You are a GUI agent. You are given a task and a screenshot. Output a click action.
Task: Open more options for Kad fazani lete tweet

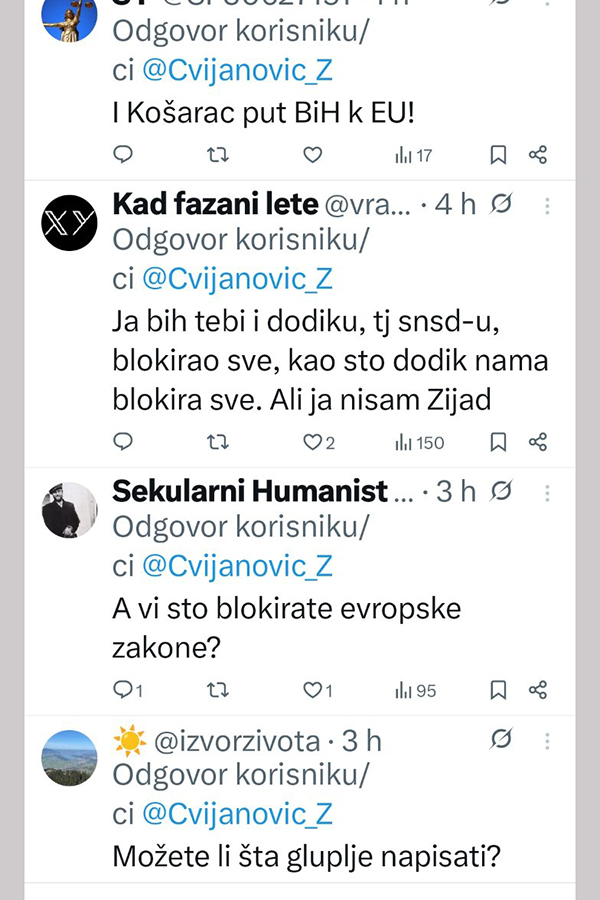[547, 206]
